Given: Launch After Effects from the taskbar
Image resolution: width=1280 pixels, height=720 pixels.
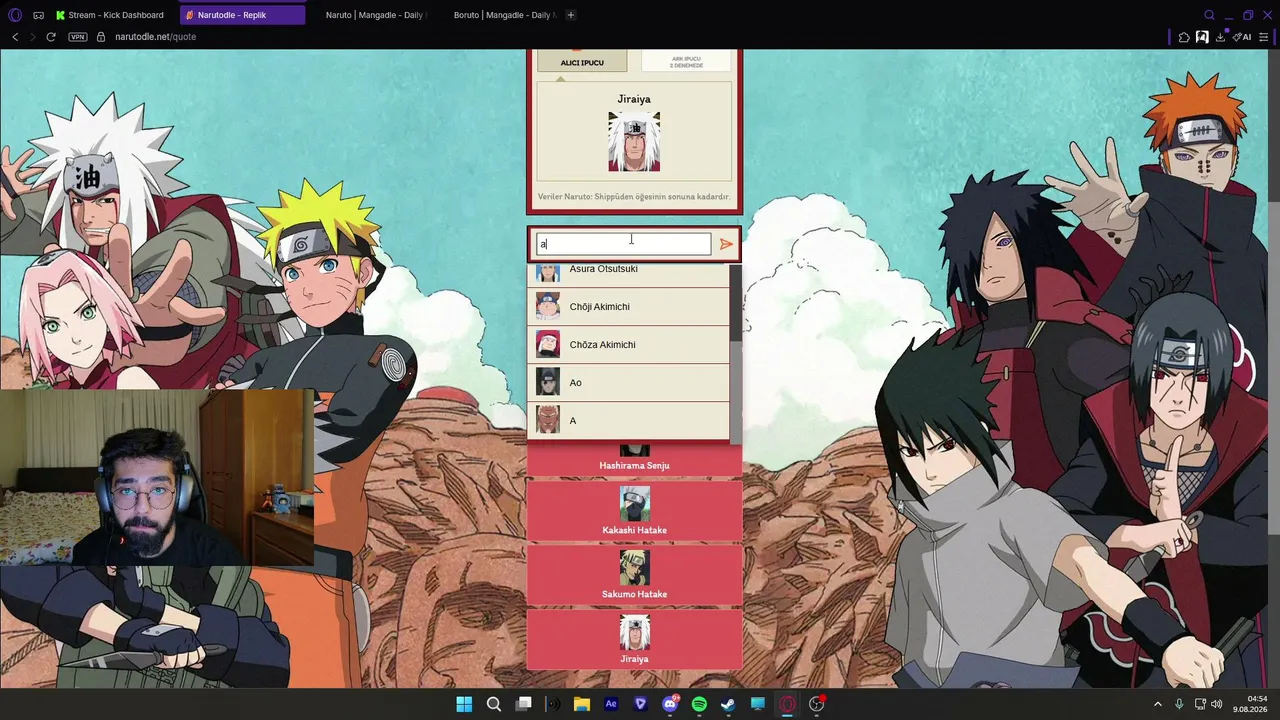Looking at the screenshot, I should click(611, 704).
